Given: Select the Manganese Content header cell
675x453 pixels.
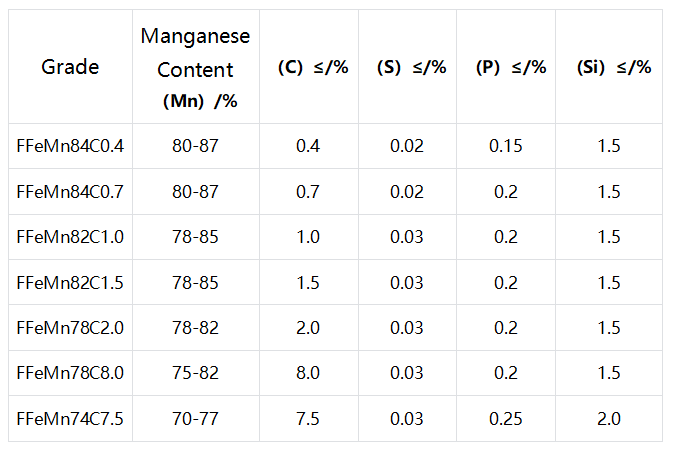Looking at the screenshot, I should pos(196,67).
